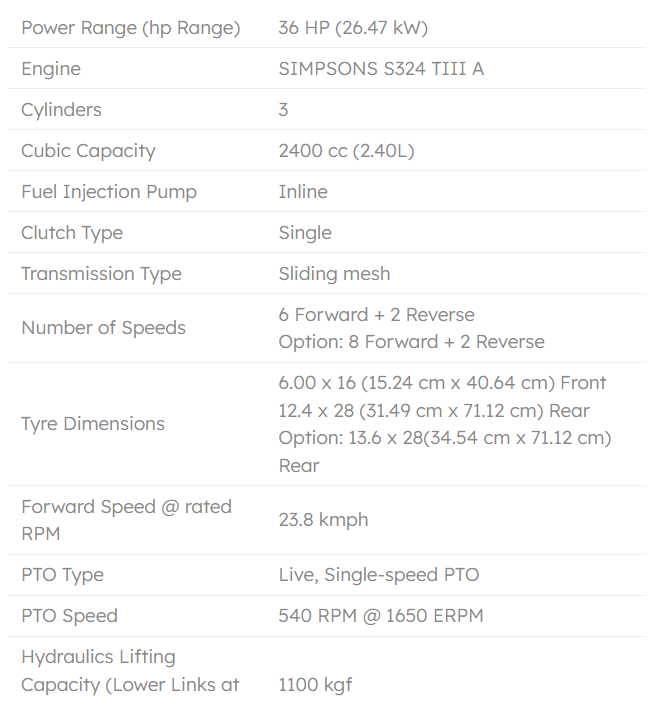Select the "Sliding mesh" transmission value
Viewport: 672px width, 708px height.
click(334, 274)
